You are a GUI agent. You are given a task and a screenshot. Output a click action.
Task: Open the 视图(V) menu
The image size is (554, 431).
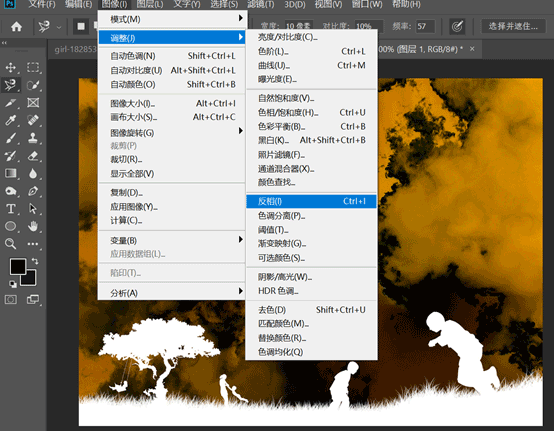coord(328,4)
